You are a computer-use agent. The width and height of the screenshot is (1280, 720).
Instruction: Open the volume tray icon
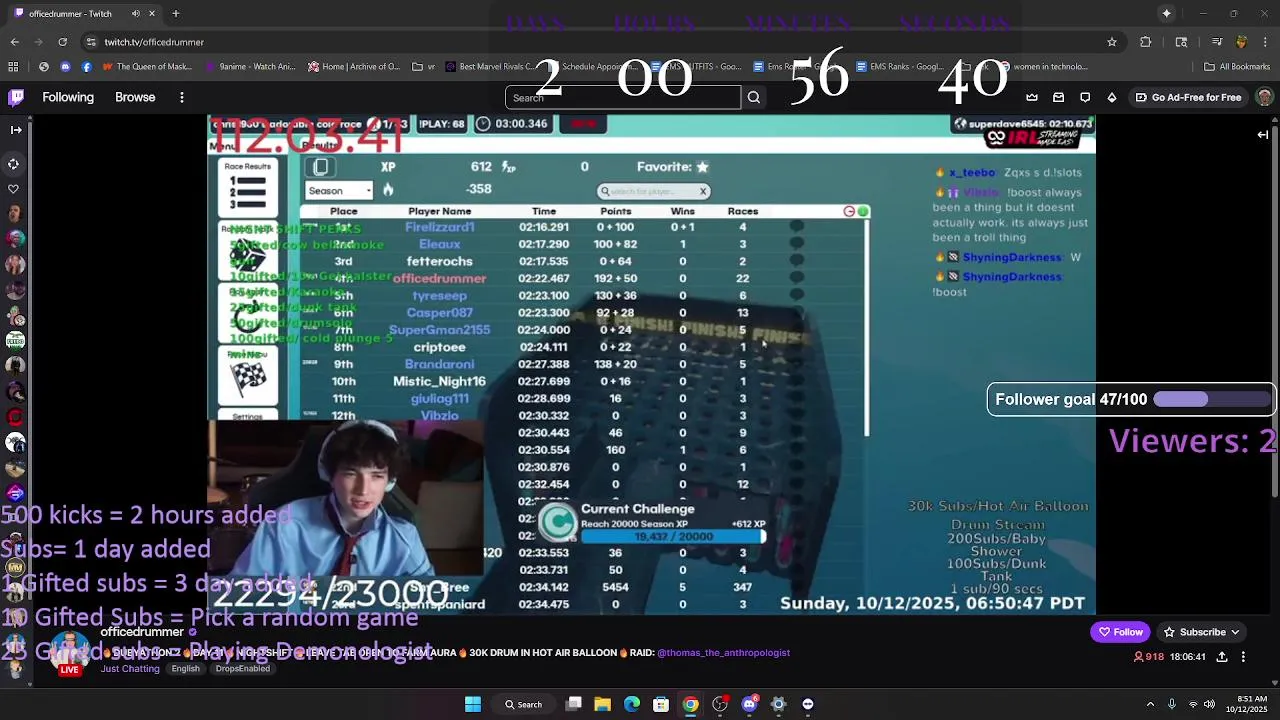pos(1209,704)
